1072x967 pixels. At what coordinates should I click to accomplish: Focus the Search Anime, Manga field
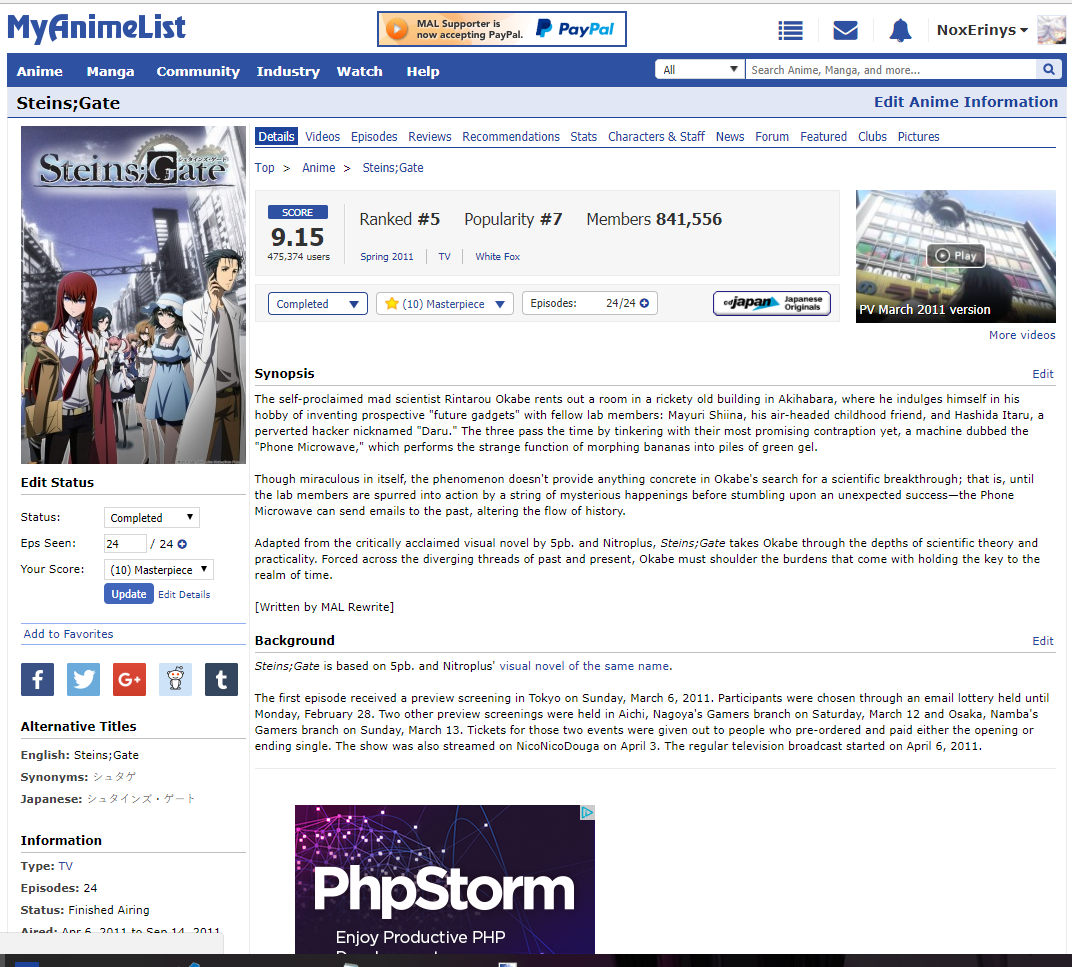pyautogui.click(x=891, y=69)
